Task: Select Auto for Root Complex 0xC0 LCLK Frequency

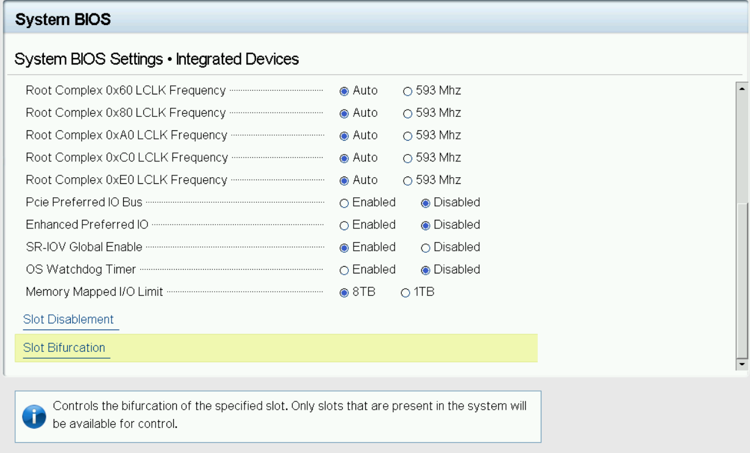Action: (344, 158)
